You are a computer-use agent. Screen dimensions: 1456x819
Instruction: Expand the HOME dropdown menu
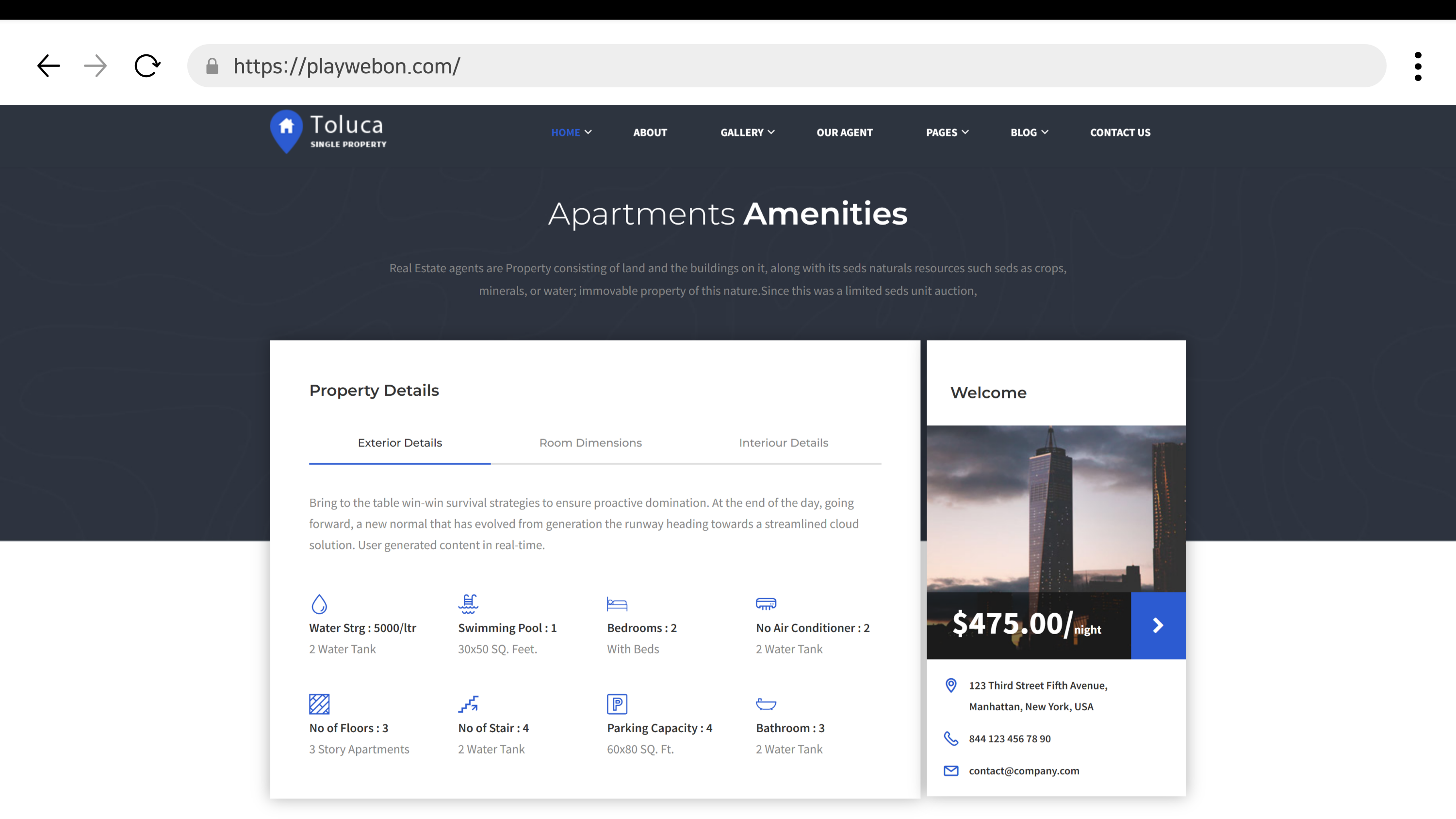point(571,132)
